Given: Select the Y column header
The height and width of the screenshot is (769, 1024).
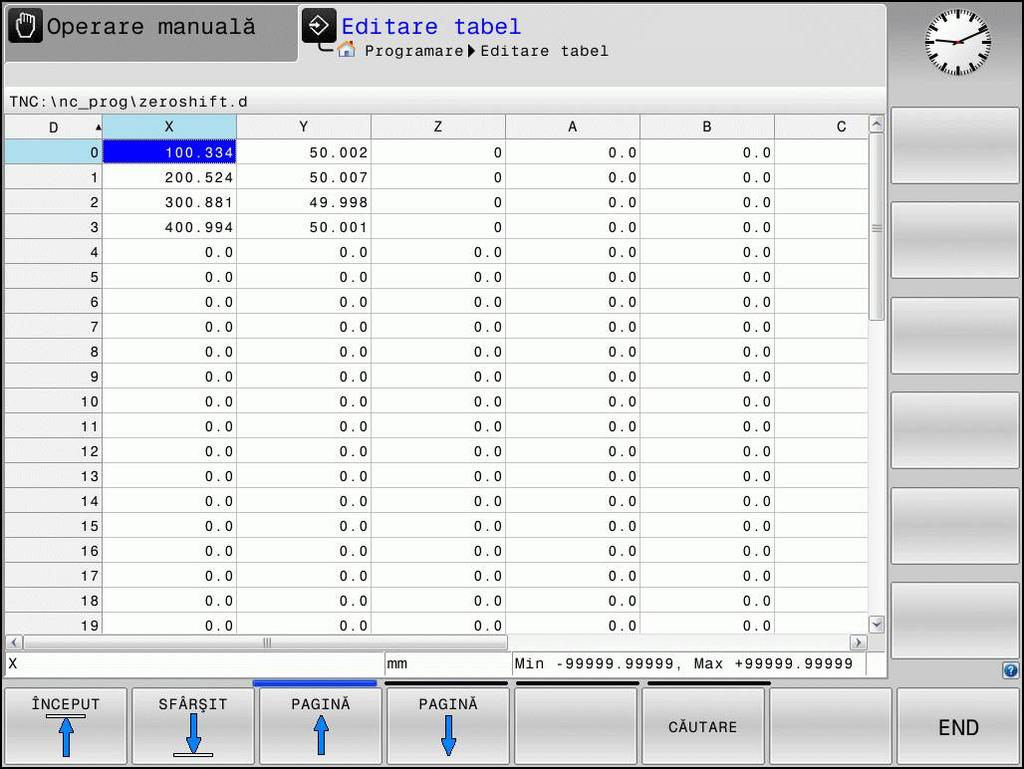Looking at the screenshot, I should point(304,127).
